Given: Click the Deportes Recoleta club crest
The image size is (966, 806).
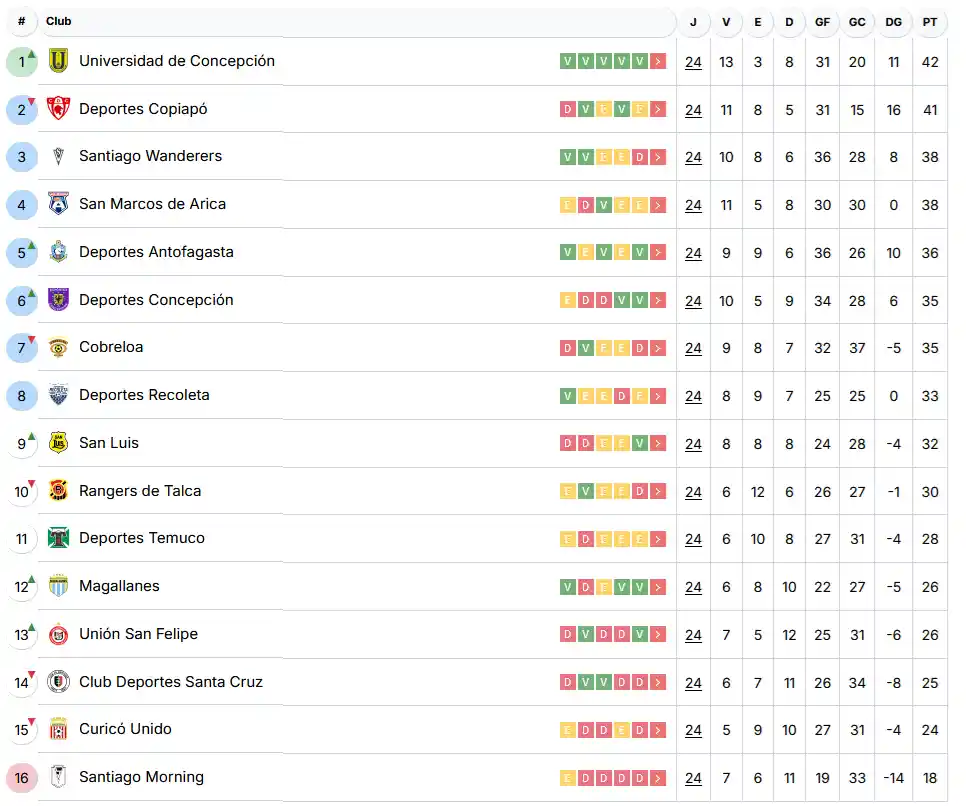Looking at the screenshot, I should (59, 395).
